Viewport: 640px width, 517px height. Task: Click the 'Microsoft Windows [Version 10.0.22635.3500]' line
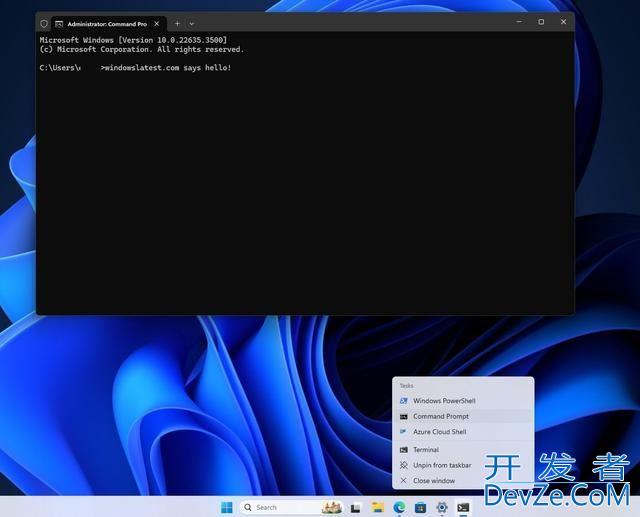coord(133,40)
